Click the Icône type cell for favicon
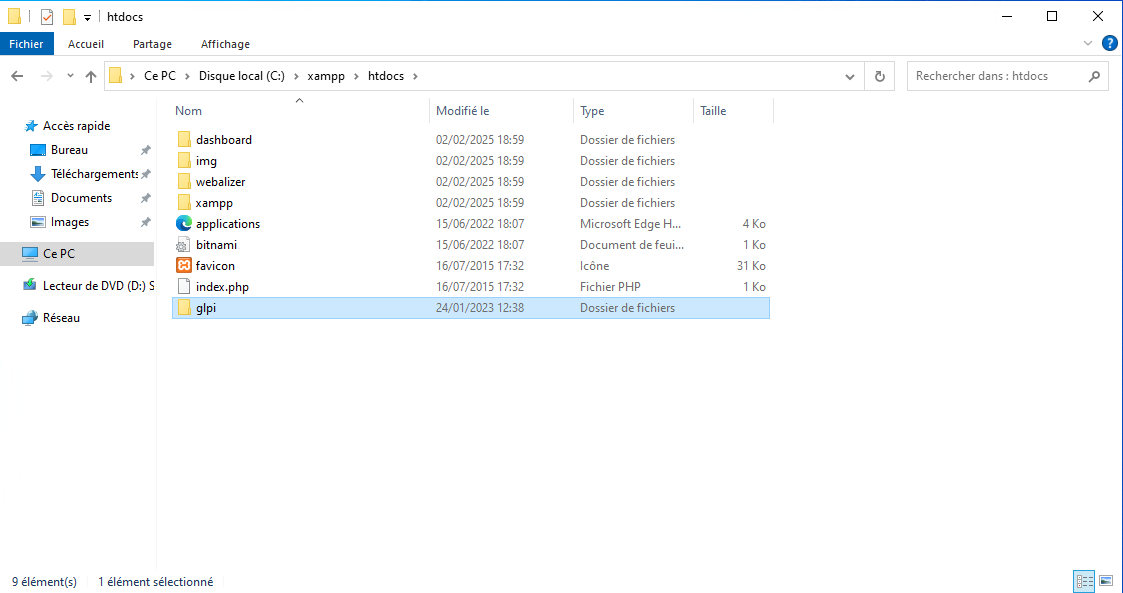This screenshot has height=593, width=1123. point(594,266)
